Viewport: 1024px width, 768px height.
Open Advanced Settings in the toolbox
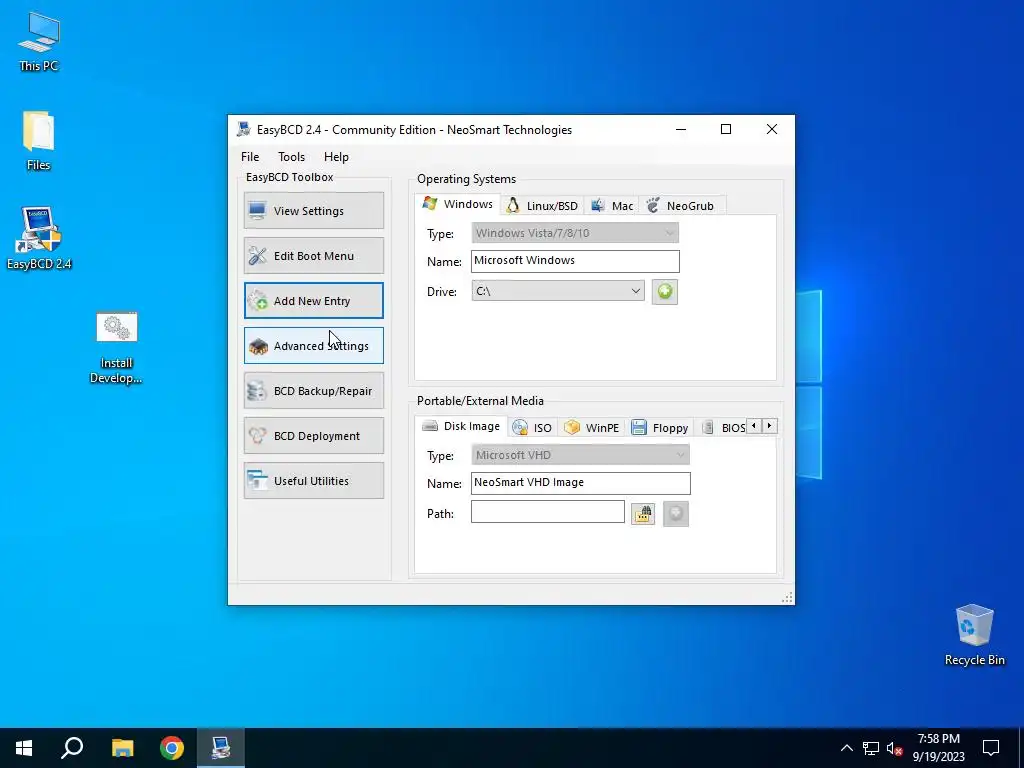313,345
